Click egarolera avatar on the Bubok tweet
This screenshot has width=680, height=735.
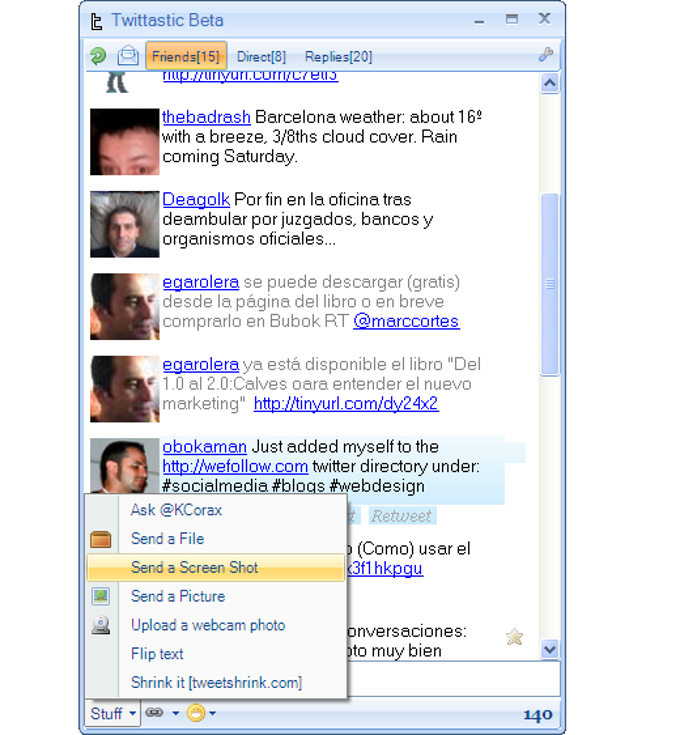(x=125, y=307)
